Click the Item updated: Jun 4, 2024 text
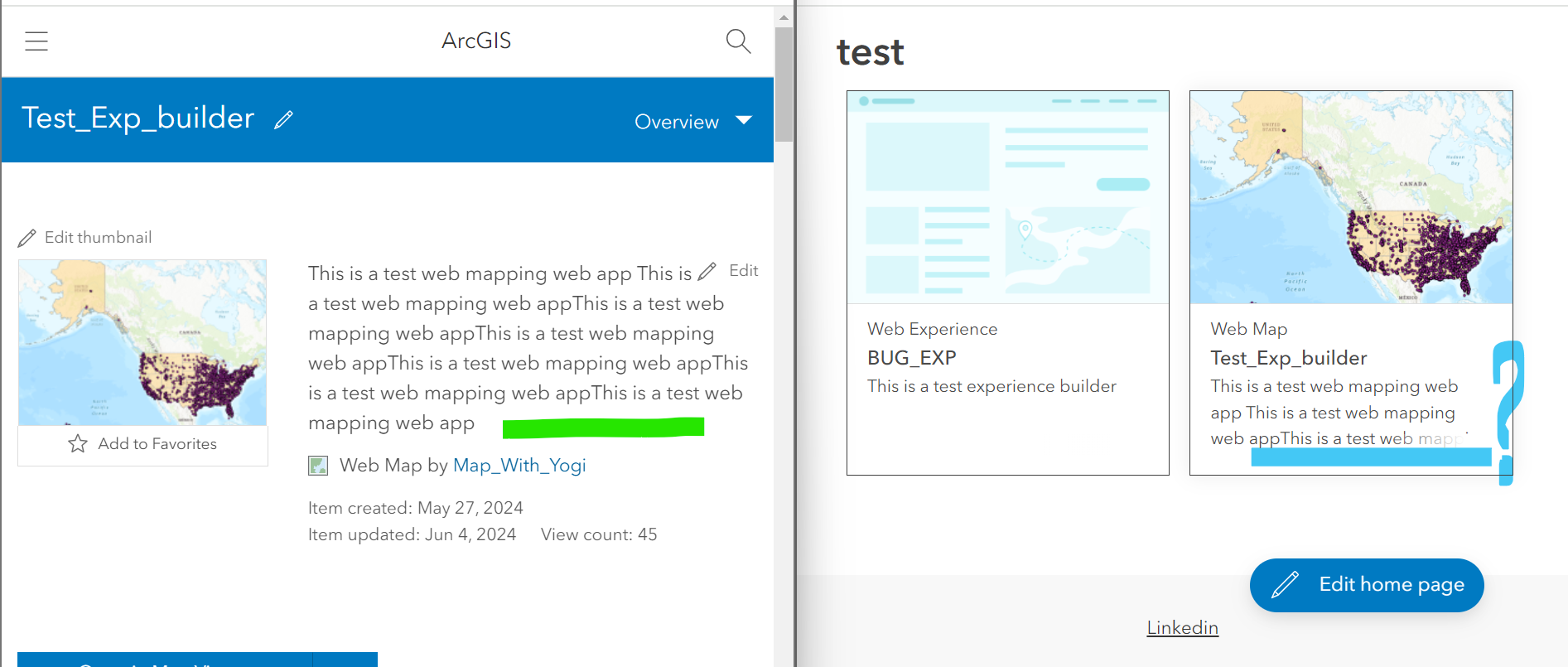The image size is (1568, 667). 412,534
